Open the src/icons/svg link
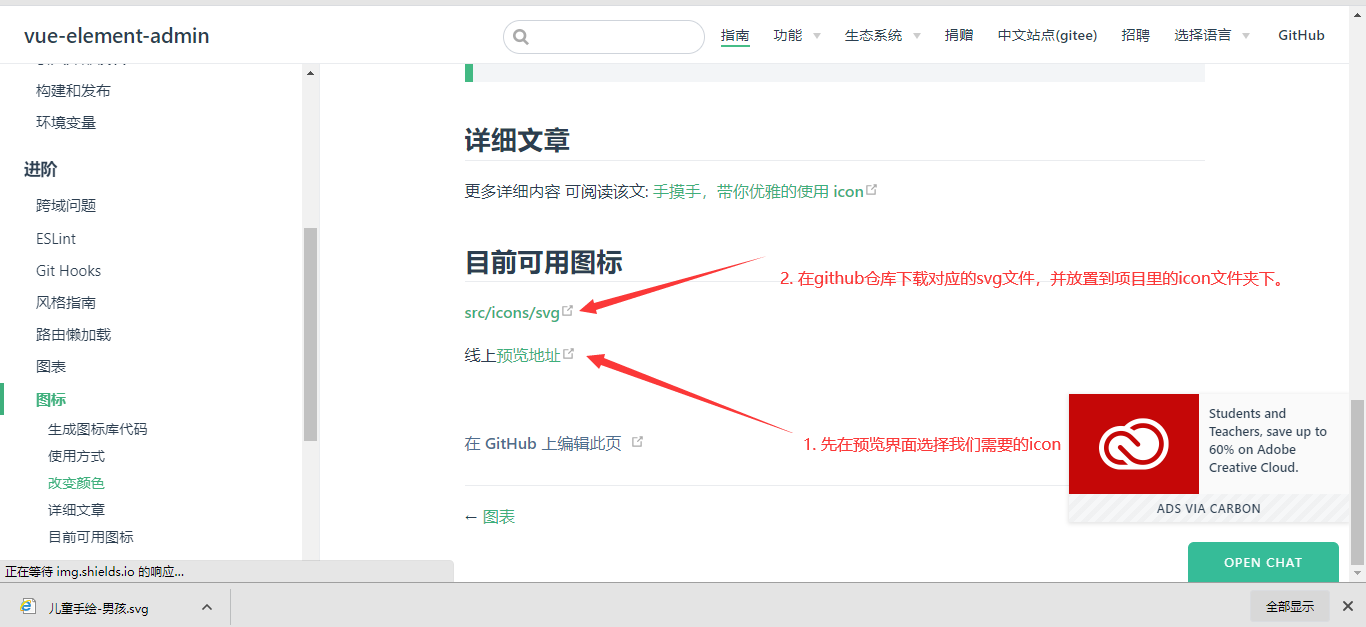The image size is (1366, 627). (511, 311)
